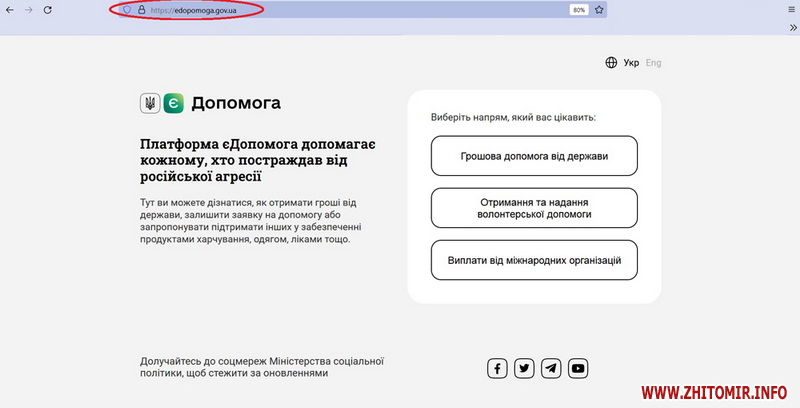
Task: Choose Виплати від міжнародних організацій
Action: click(534, 260)
